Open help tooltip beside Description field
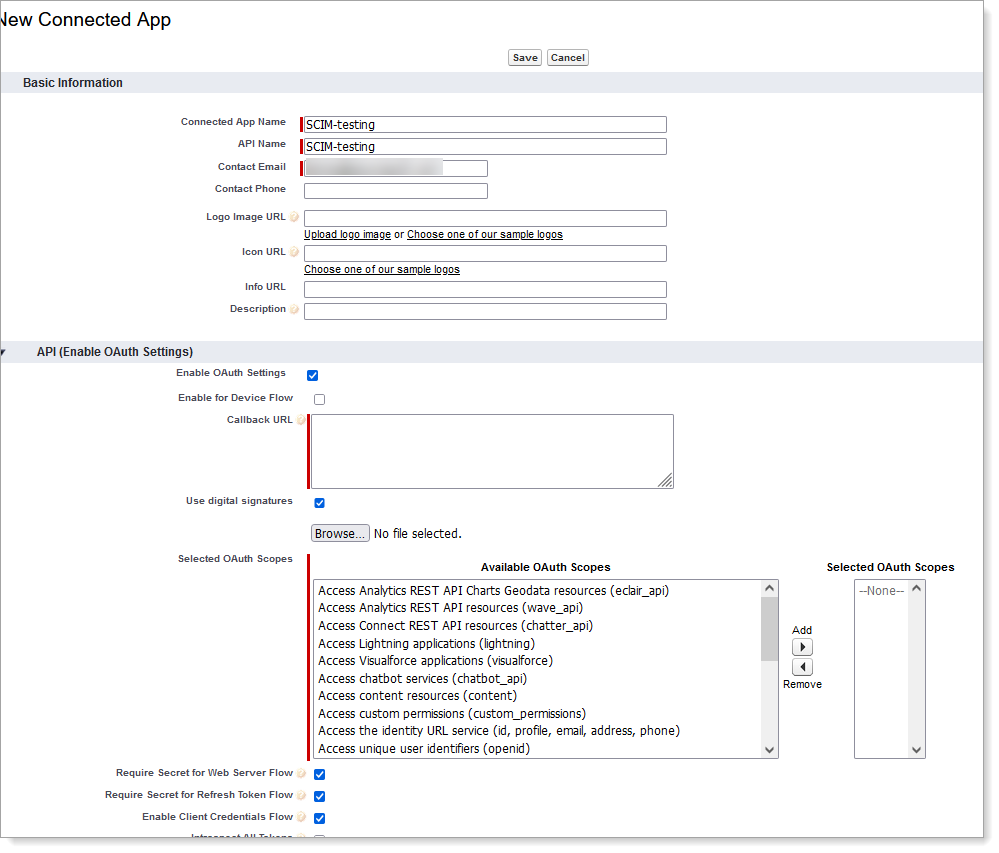The height and width of the screenshot is (853, 999). (296, 309)
